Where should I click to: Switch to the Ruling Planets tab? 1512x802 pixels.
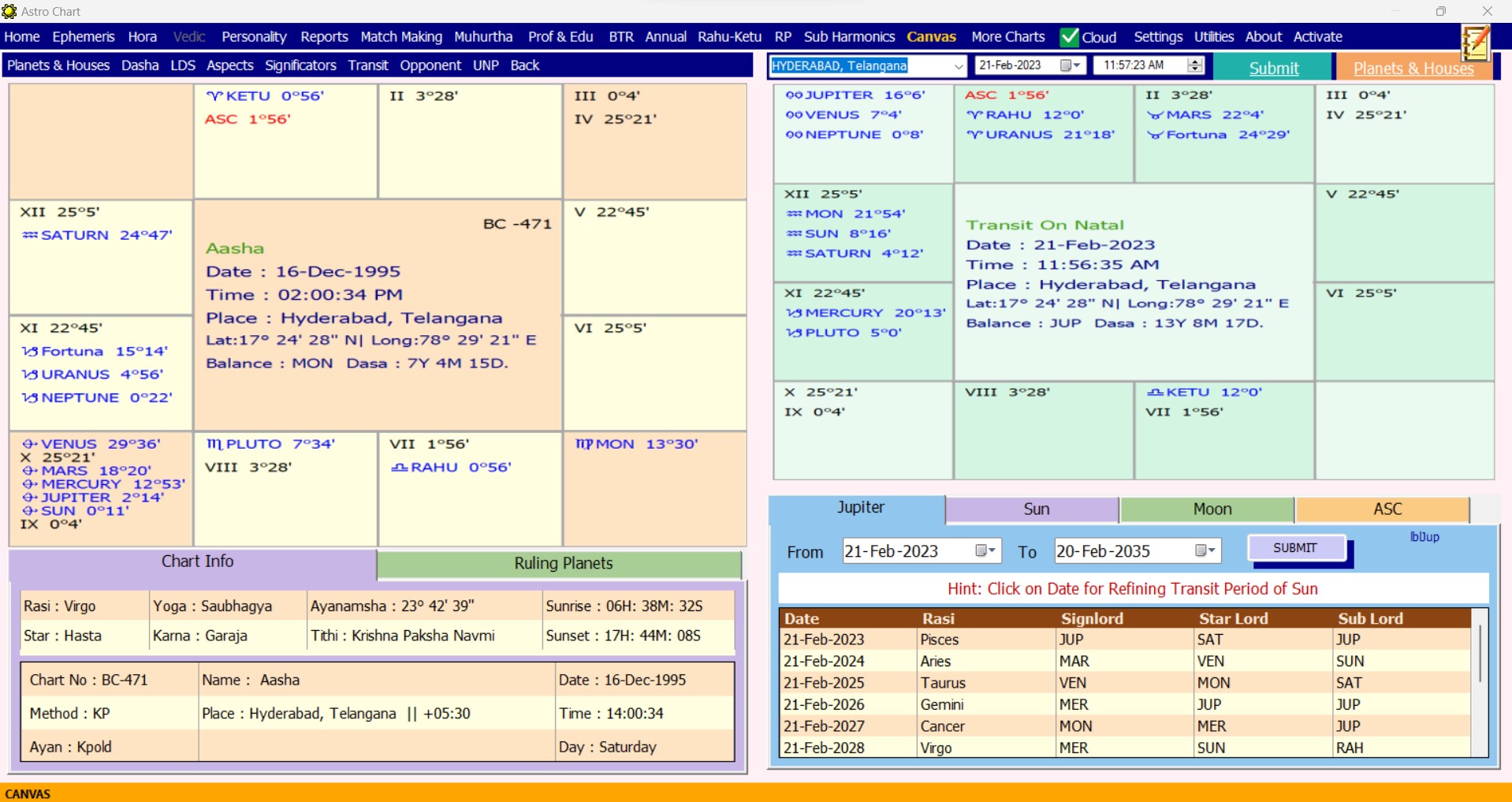(x=562, y=564)
